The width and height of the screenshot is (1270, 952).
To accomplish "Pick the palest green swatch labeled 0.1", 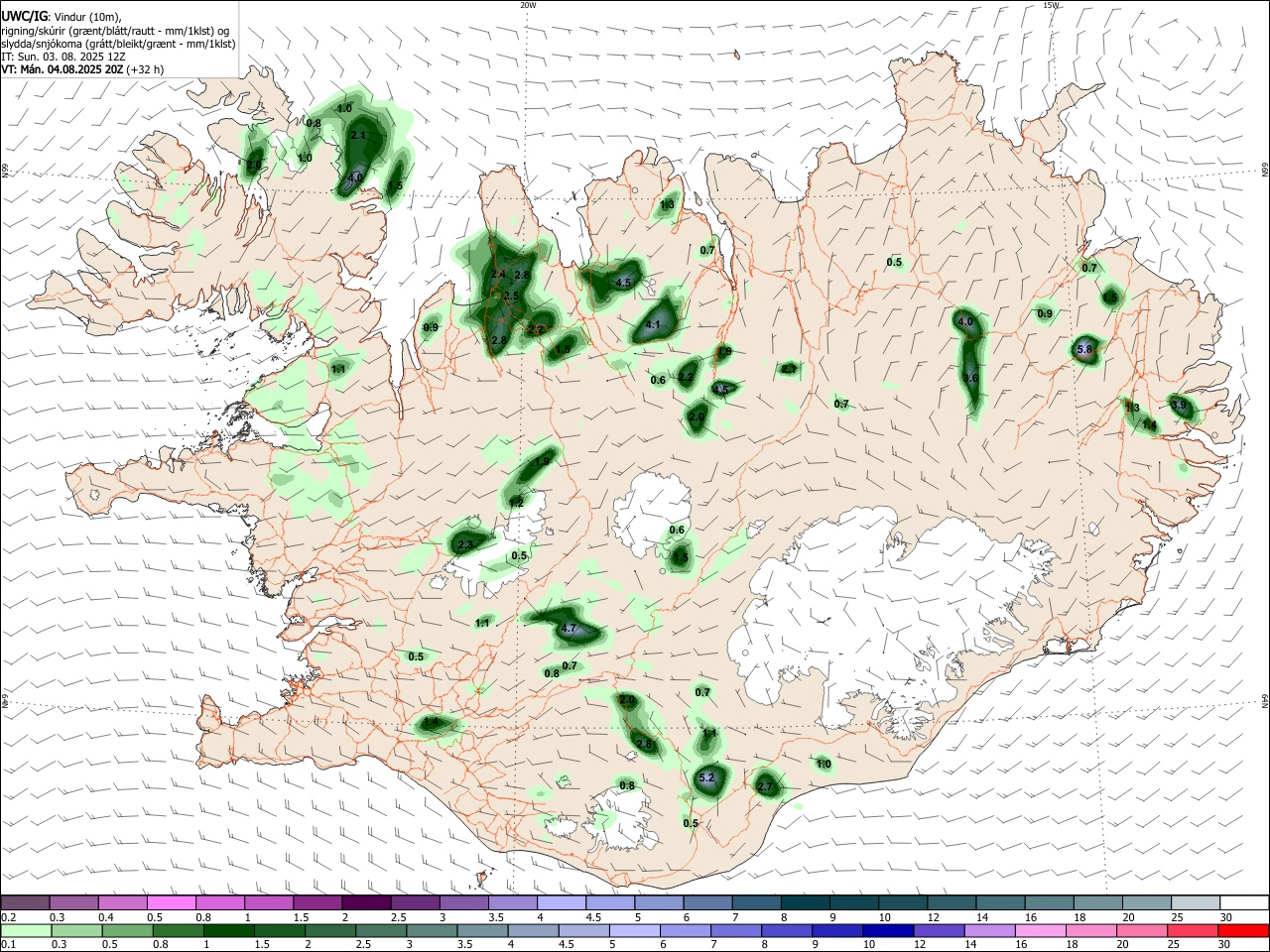I will pos(25,931).
